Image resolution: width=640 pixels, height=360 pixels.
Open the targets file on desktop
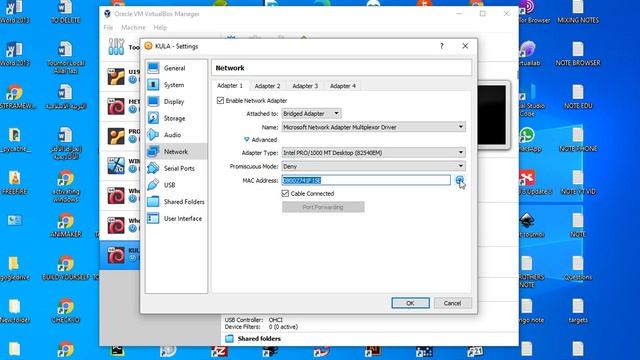578,311
